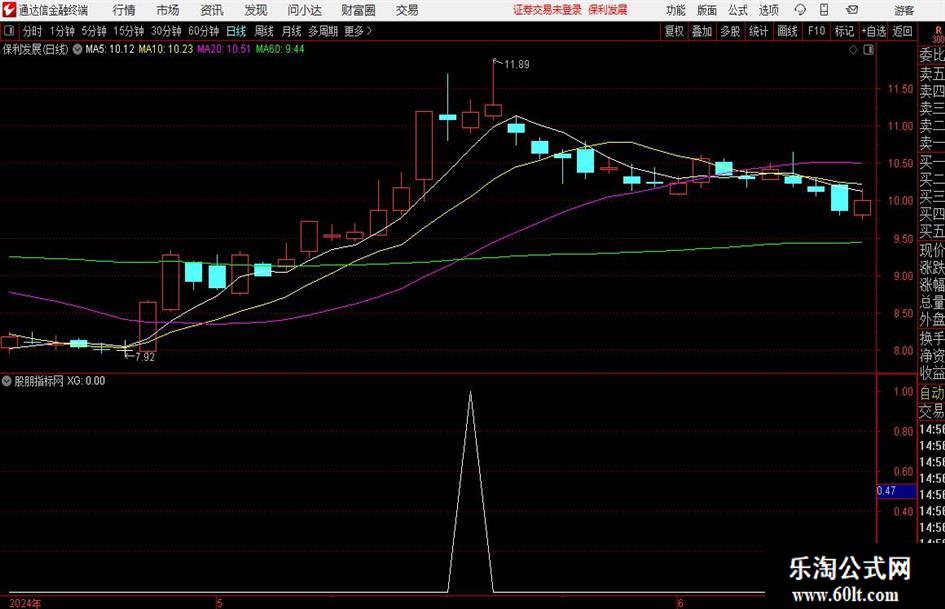
Task: Toggle the side panel icon at chart top-right
Action: pyautogui.click(x=868, y=50)
